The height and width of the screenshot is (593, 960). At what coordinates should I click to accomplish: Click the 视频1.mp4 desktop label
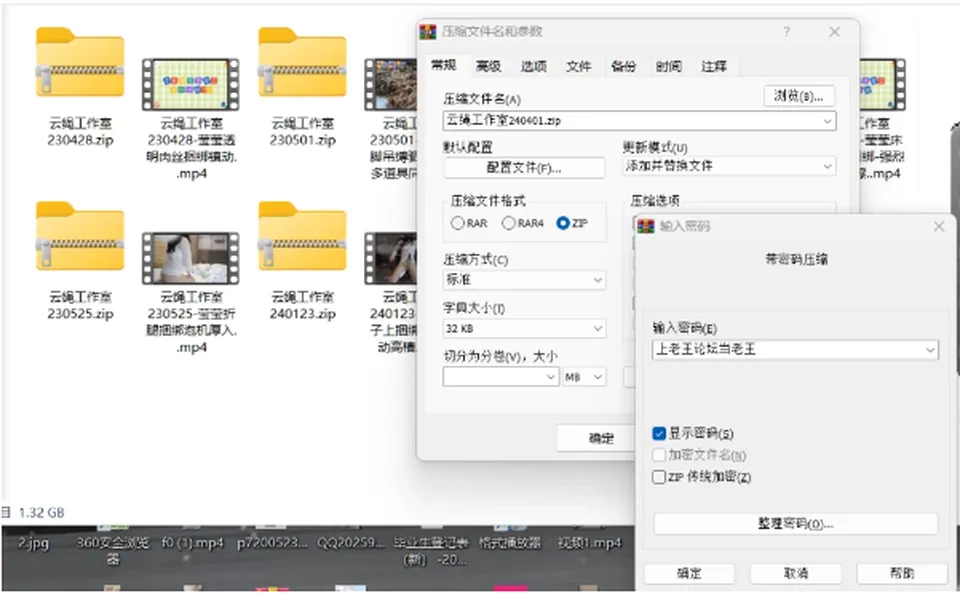point(590,543)
